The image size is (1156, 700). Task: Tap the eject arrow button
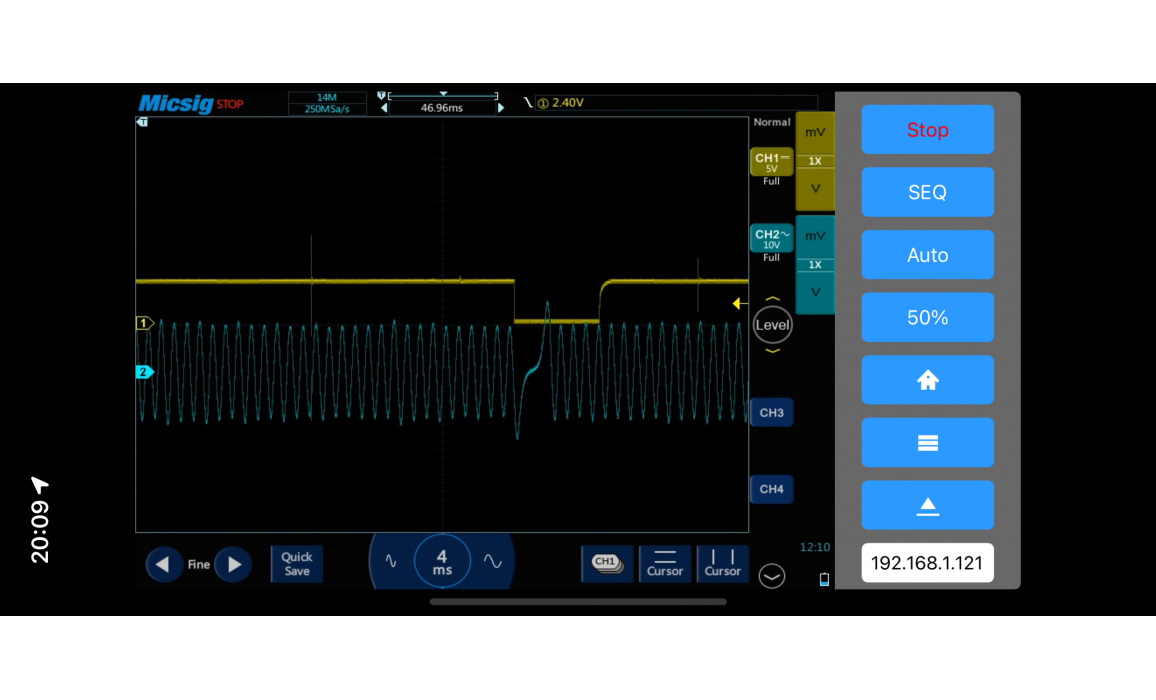927,506
